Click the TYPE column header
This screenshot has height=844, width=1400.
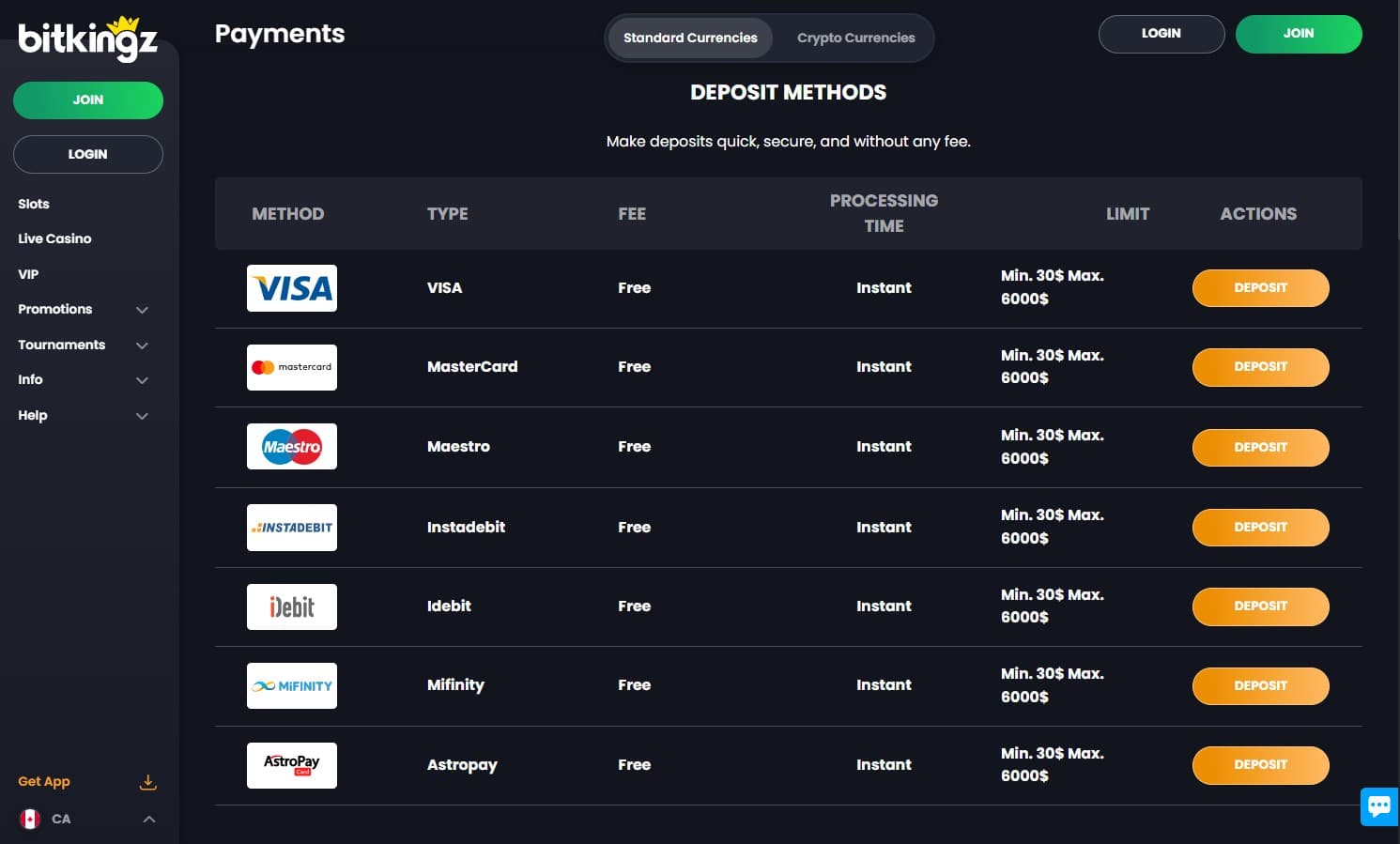447,214
